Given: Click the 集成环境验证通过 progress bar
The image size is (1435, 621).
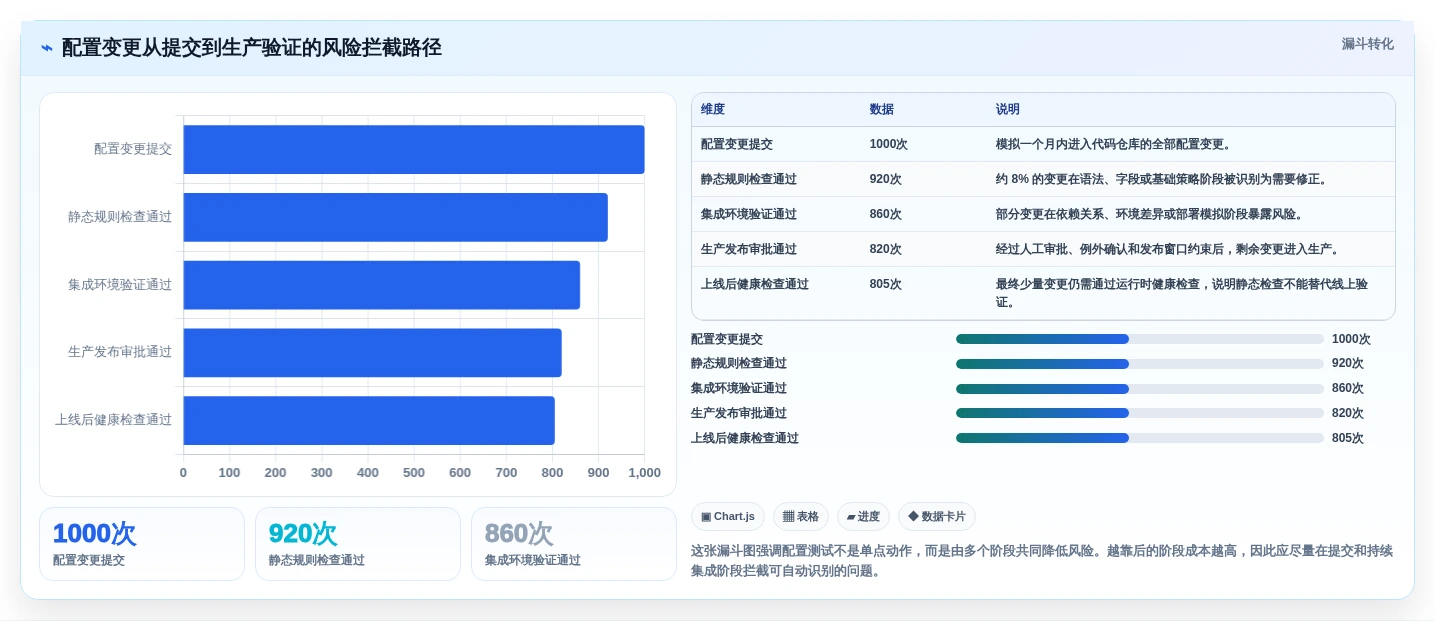Looking at the screenshot, I should 1140,388.
